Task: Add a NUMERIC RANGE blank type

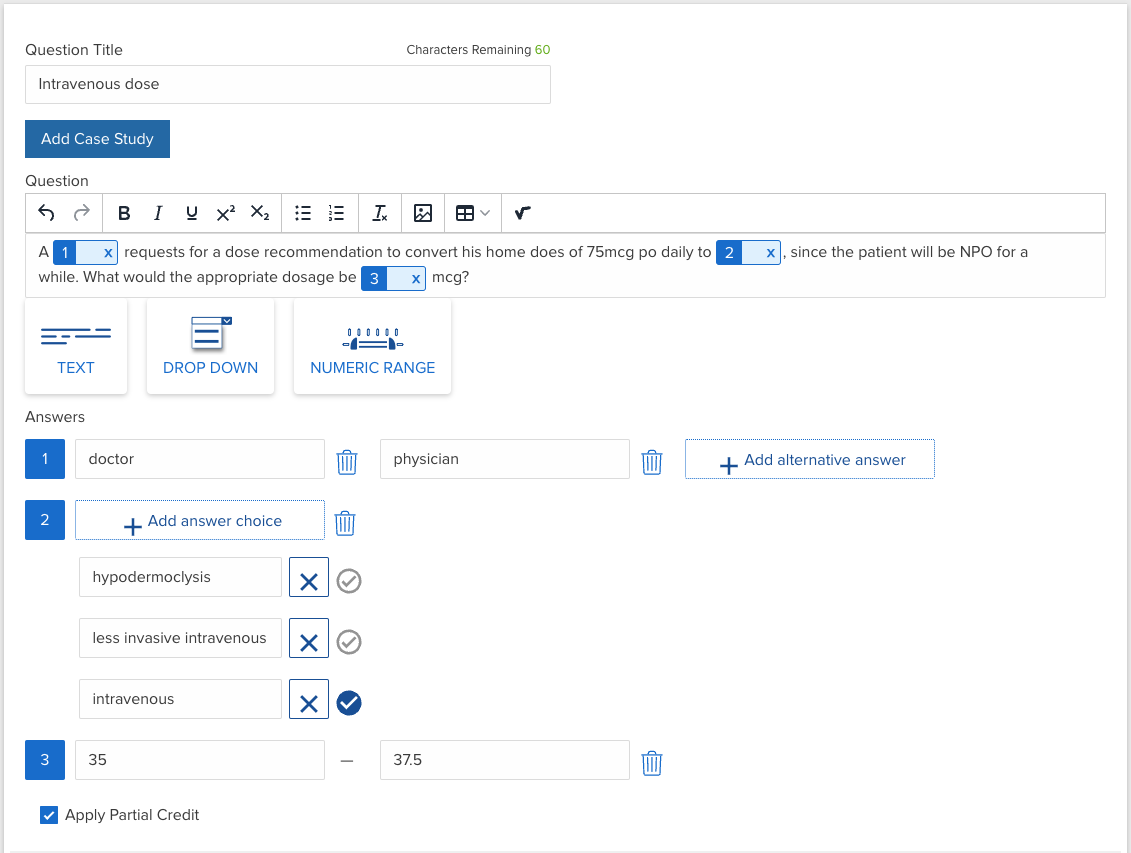Action: [372, 347]
